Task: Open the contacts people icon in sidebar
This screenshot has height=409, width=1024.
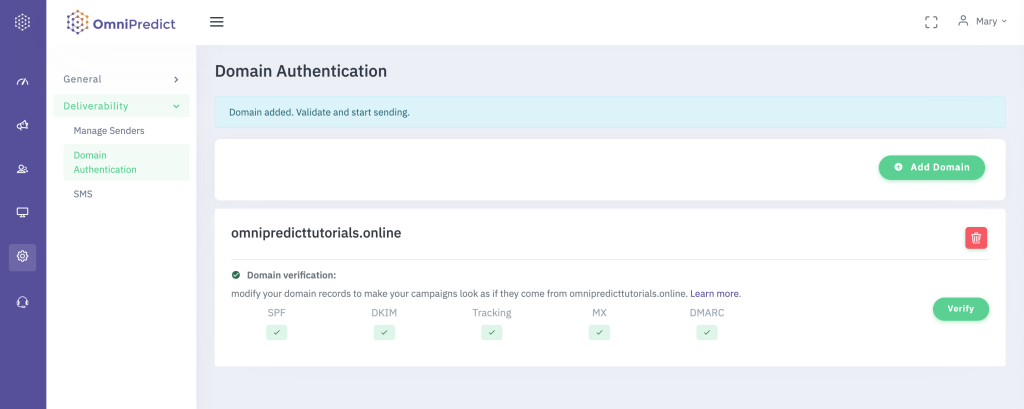Action: click(22, 169)
